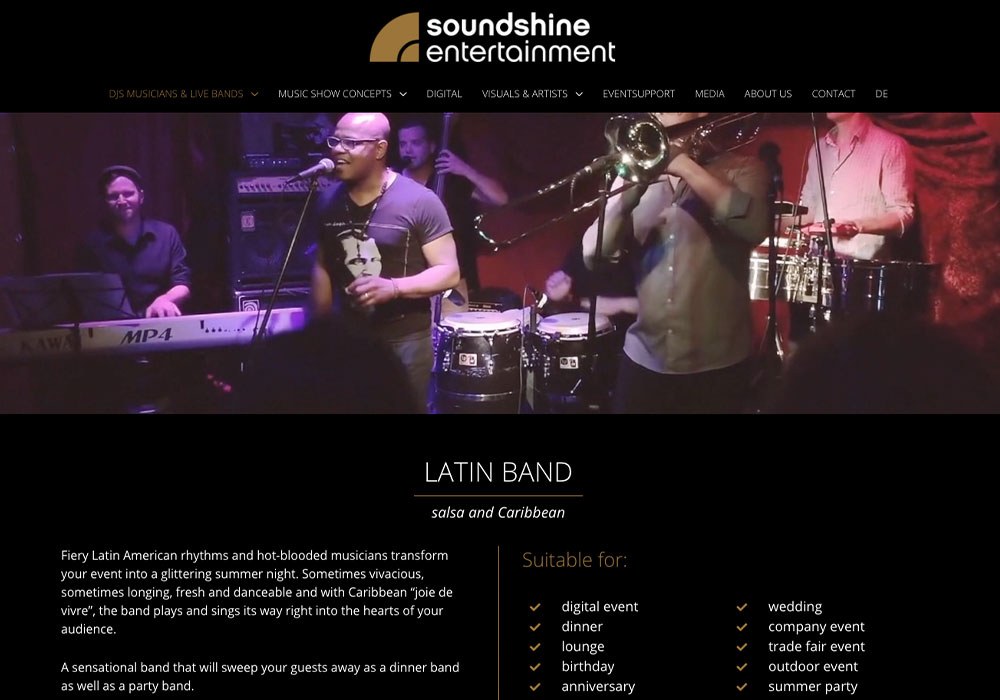Expand the Music Show Concepts dropdown arrow
The height and width of the screenshot is (700, 1000).
pos(403,94)
